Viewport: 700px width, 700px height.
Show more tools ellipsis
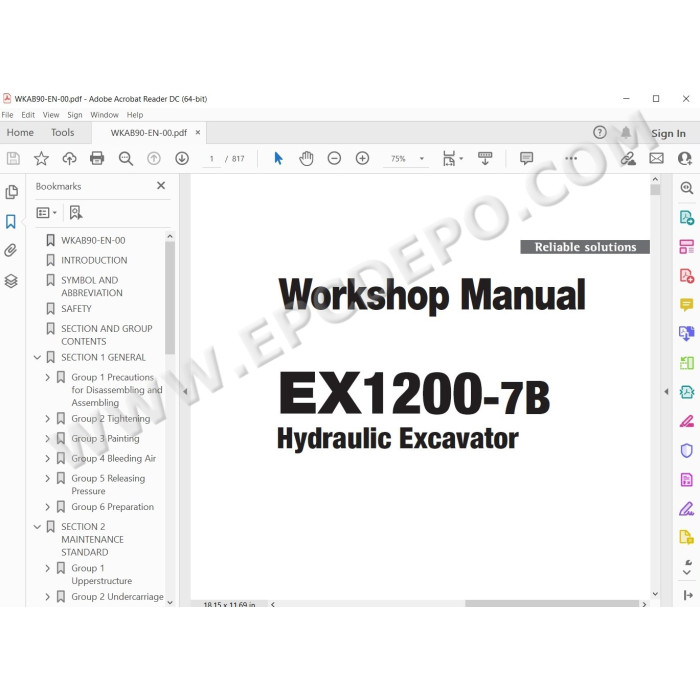[571, 158]
